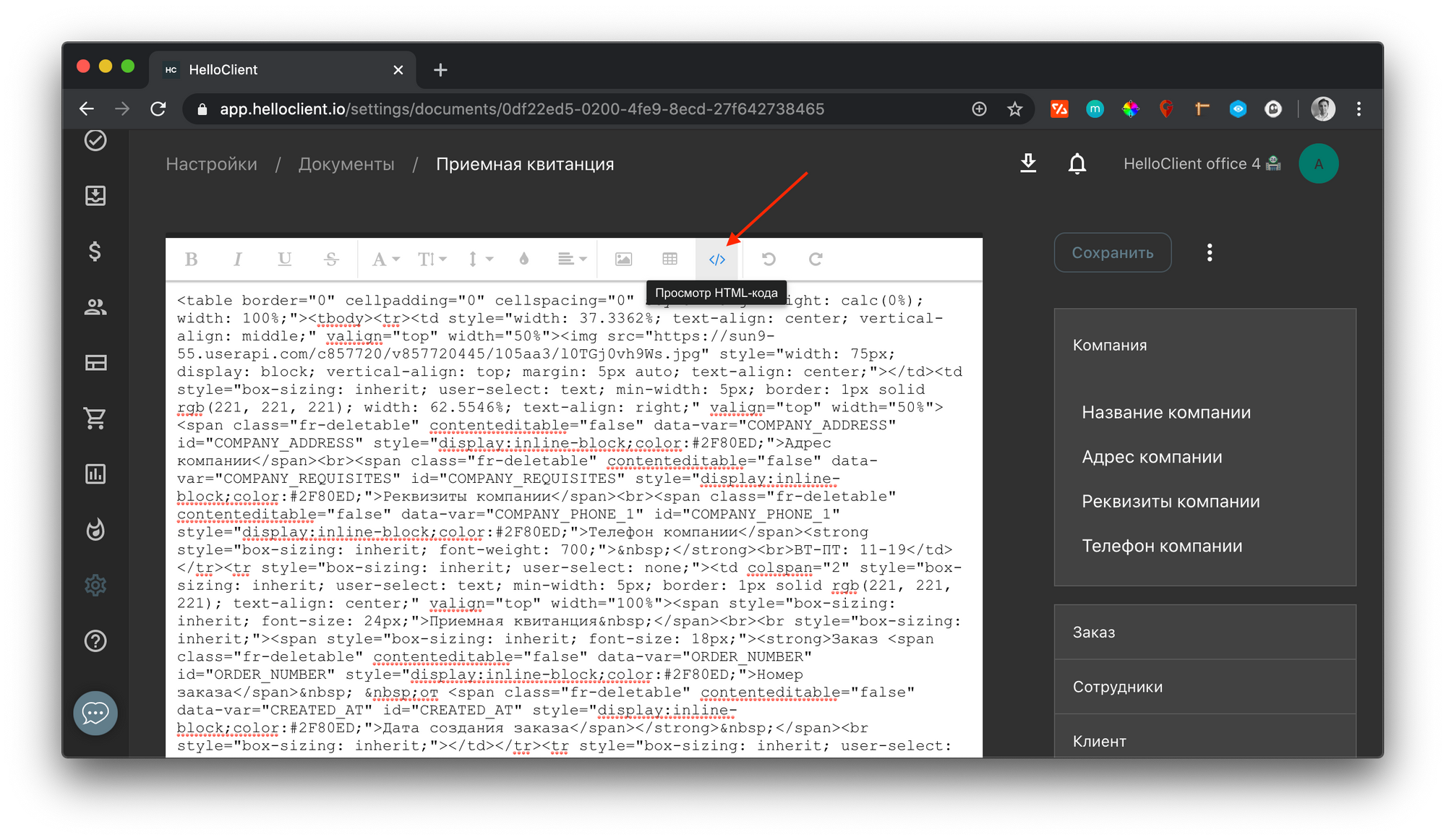Open HelloClient office 4 account menu
1446x840 pixels.
(x=1202, y=163)
